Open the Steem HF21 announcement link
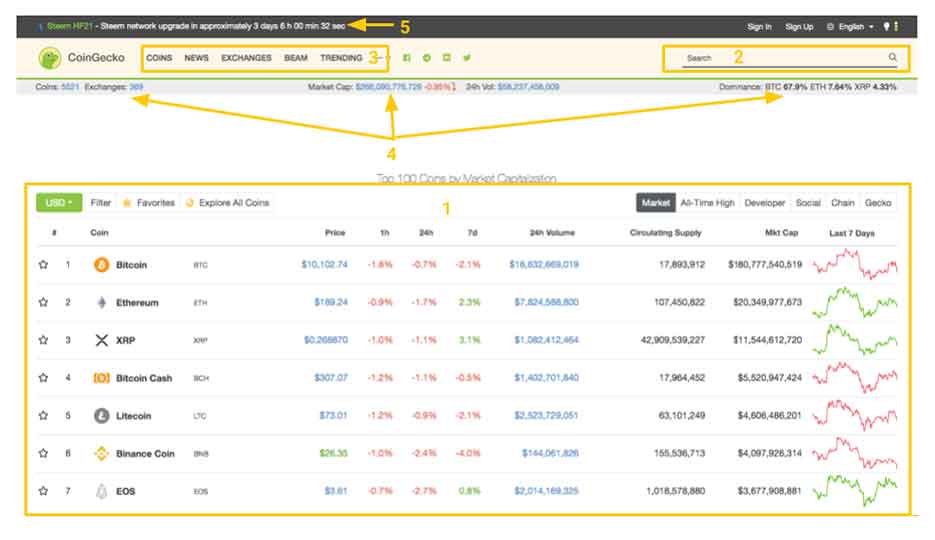 pyautogui.click(x=70, y=26)
